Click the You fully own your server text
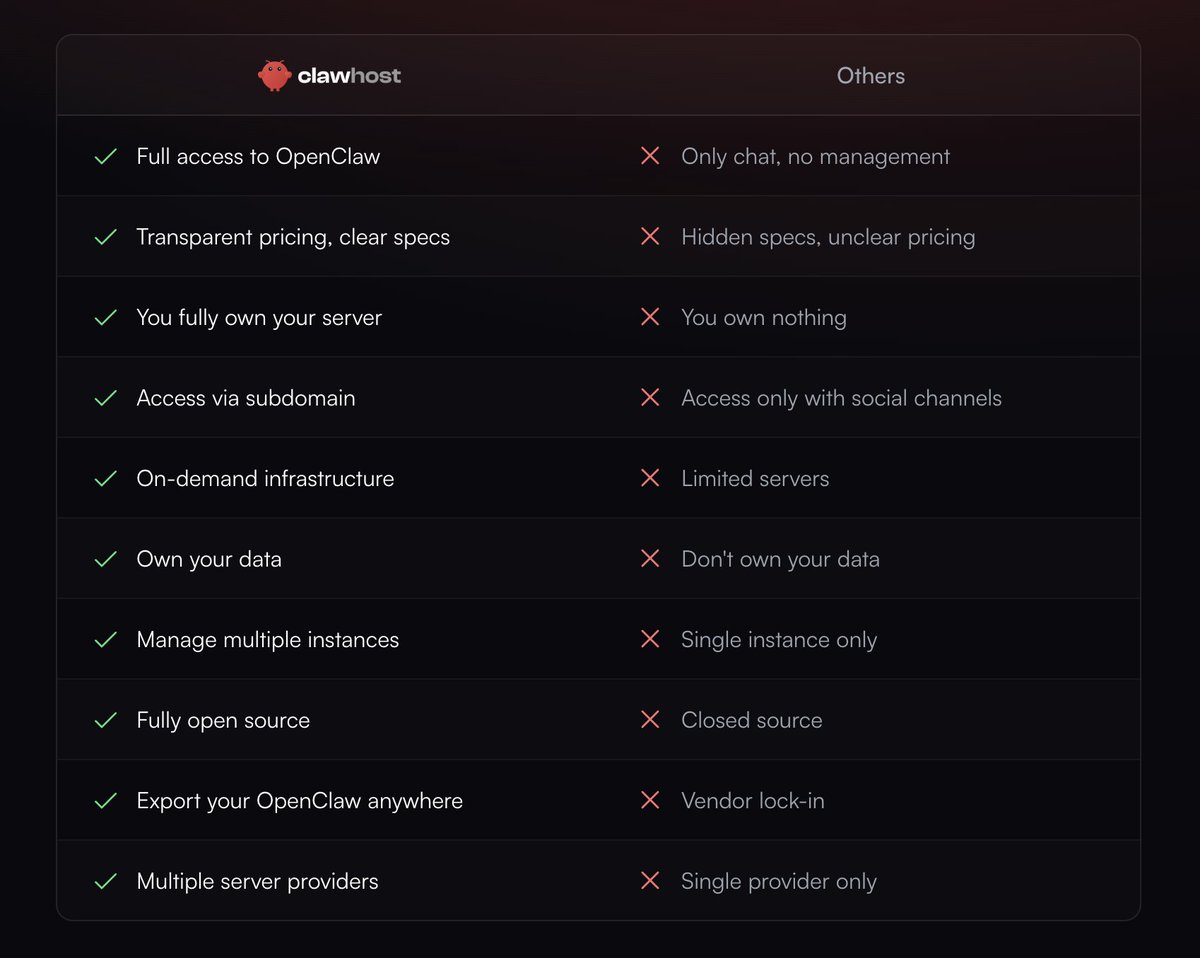The height and width of the screenshot is (958, 1200). pos(259,318)
